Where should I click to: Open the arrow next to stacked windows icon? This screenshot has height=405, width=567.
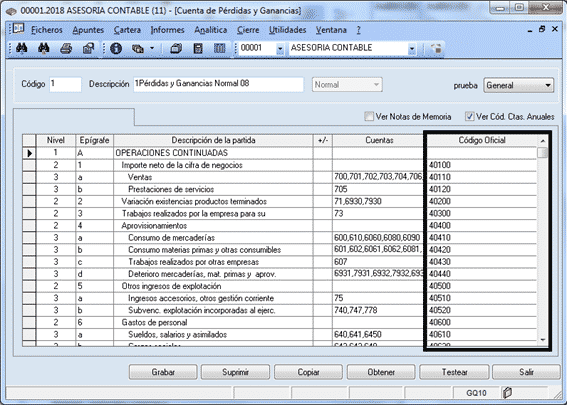[x=152, y=48]
